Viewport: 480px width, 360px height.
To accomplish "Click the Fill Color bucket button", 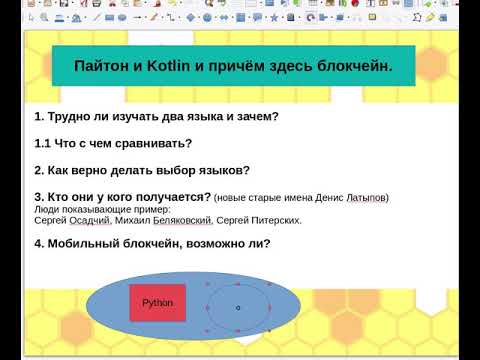I will coord(76,18).
